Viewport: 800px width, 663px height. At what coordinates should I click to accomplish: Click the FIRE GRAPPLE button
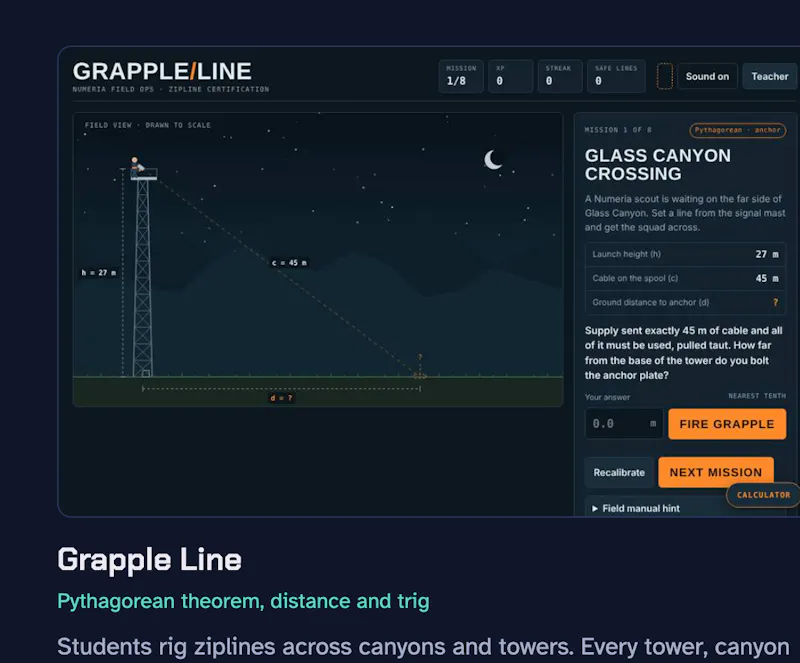point(727,424)
